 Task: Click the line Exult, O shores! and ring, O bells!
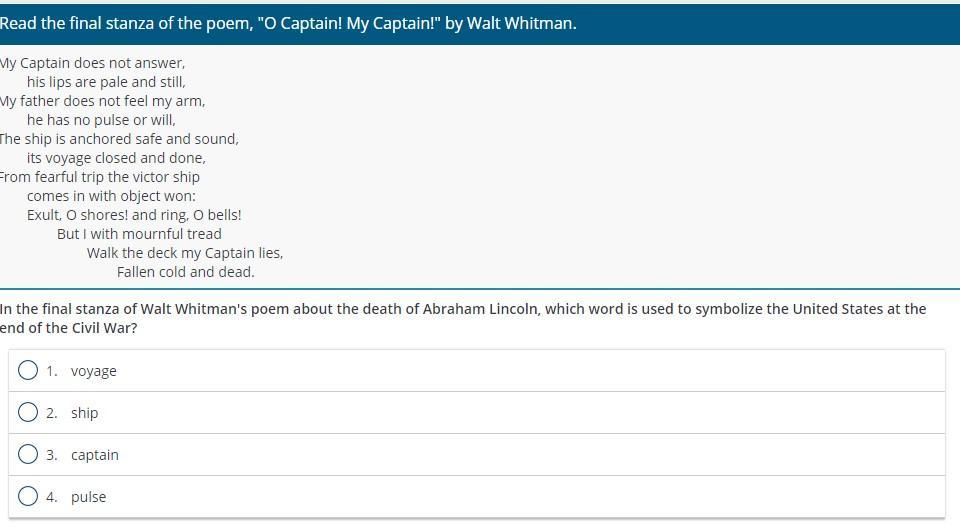click(134, 215)
